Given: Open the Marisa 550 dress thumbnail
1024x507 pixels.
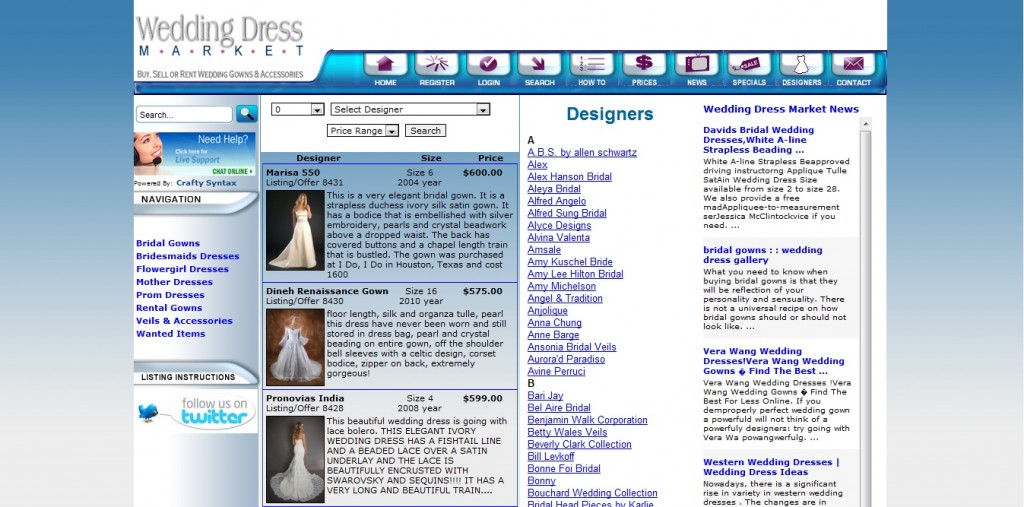Looking at the screenshot, I should (x=295, y=230).
